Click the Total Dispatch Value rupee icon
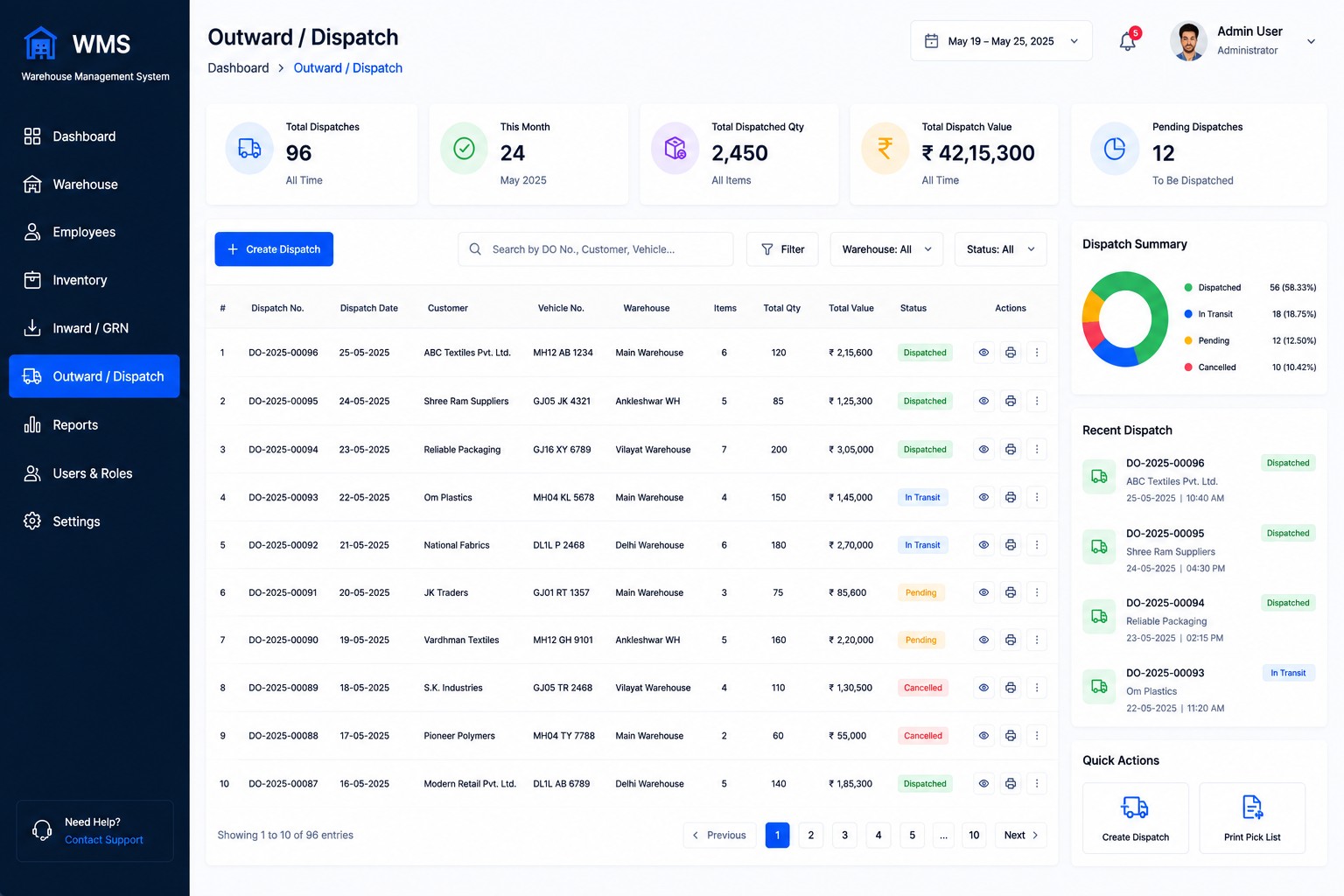The width and height of the screenshot is (1344, 896). coord(885,149)
